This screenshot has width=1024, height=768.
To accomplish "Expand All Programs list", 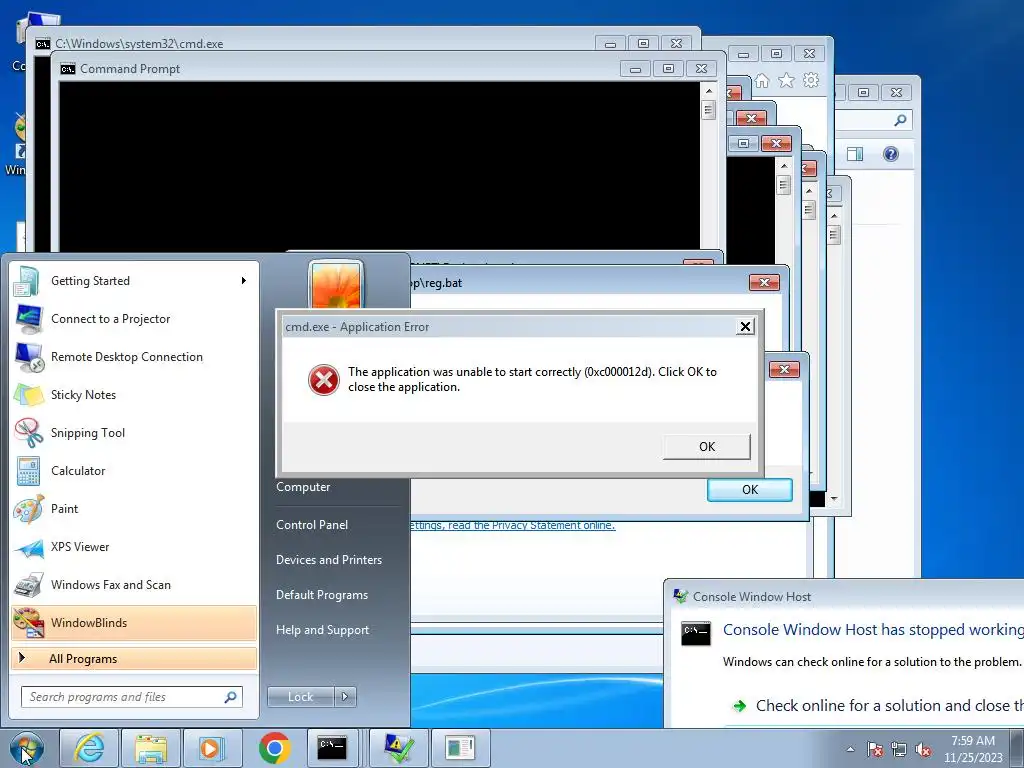I will (x=134, y=658).
